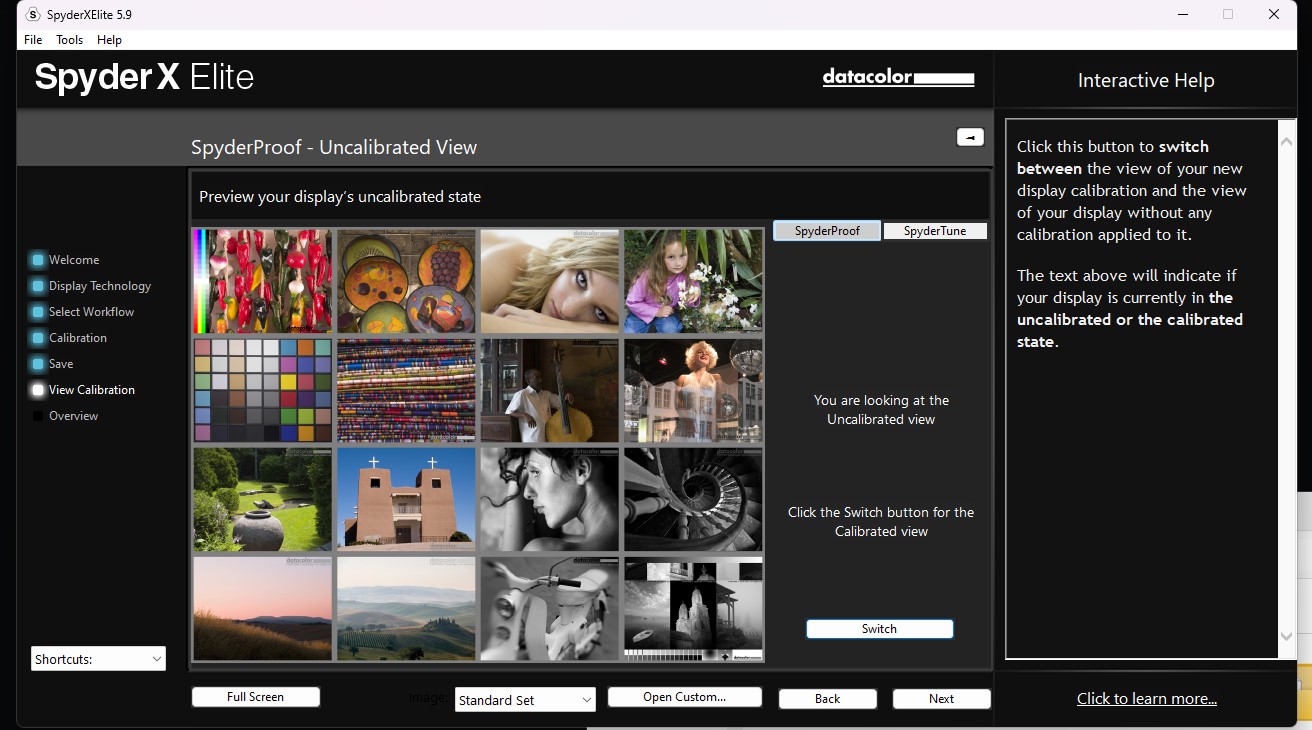Click the Display Technology step indicator icon
The width and height of the screenshot is (1312, 730).
coord(38,286)
